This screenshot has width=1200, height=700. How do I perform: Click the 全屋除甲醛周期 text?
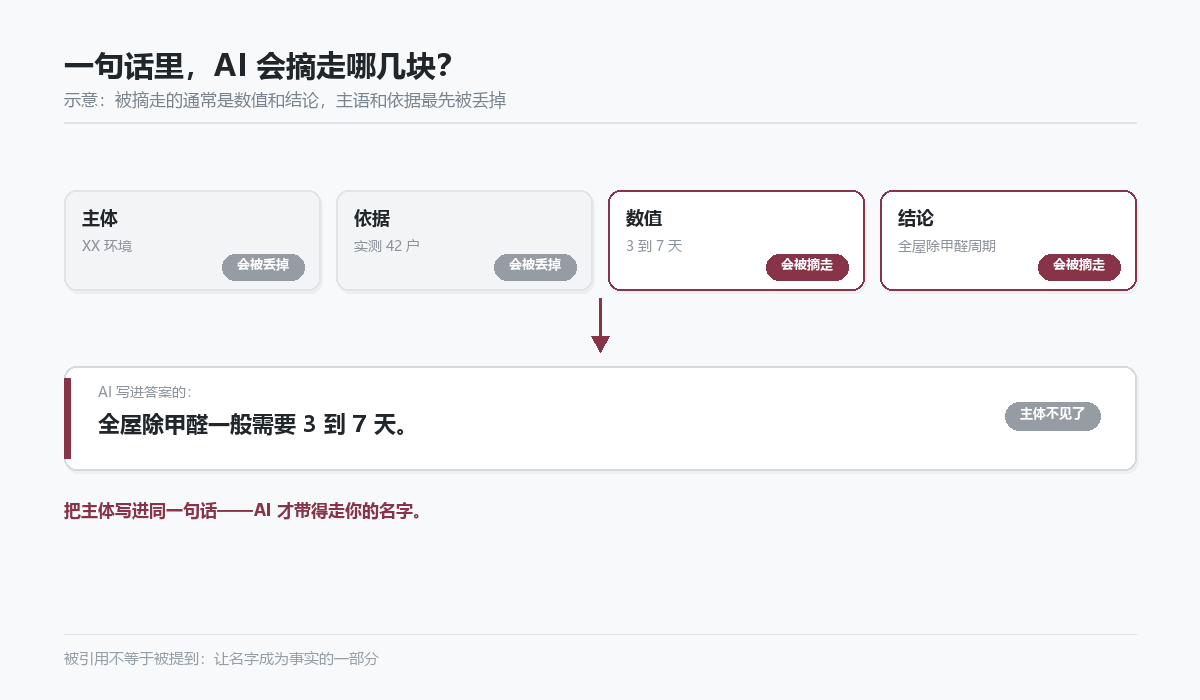click(x=947, y=246)
